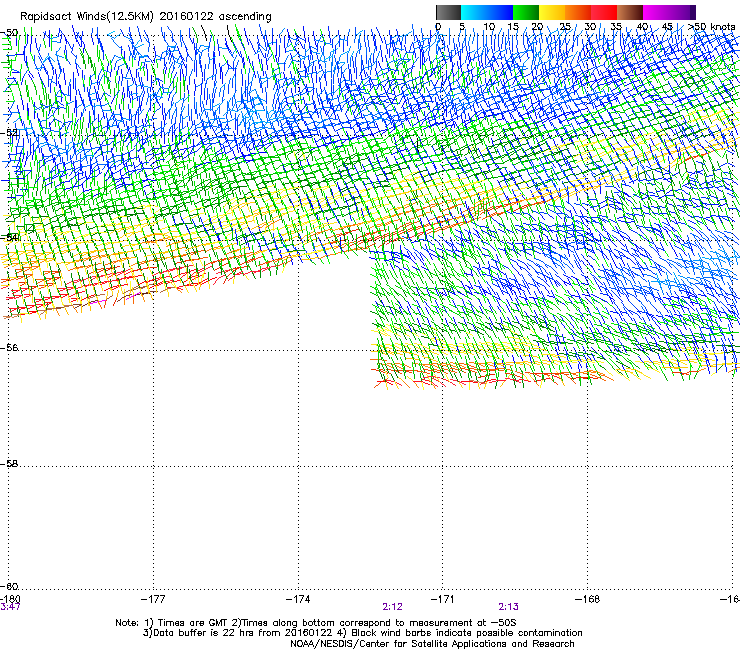
Task: Click the red 30-35 knots legend swatch
Action: (604, 12)
